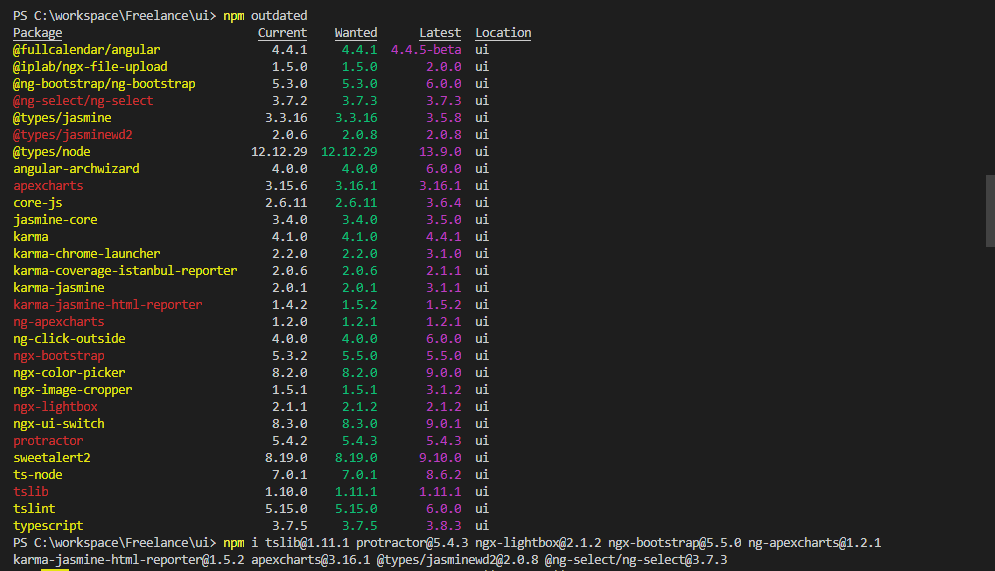Screen dimensions: 995x571
Task: Click the 'karma-chrome-launcher' package name
Action: pyautogui.click(x=86, y=254)
